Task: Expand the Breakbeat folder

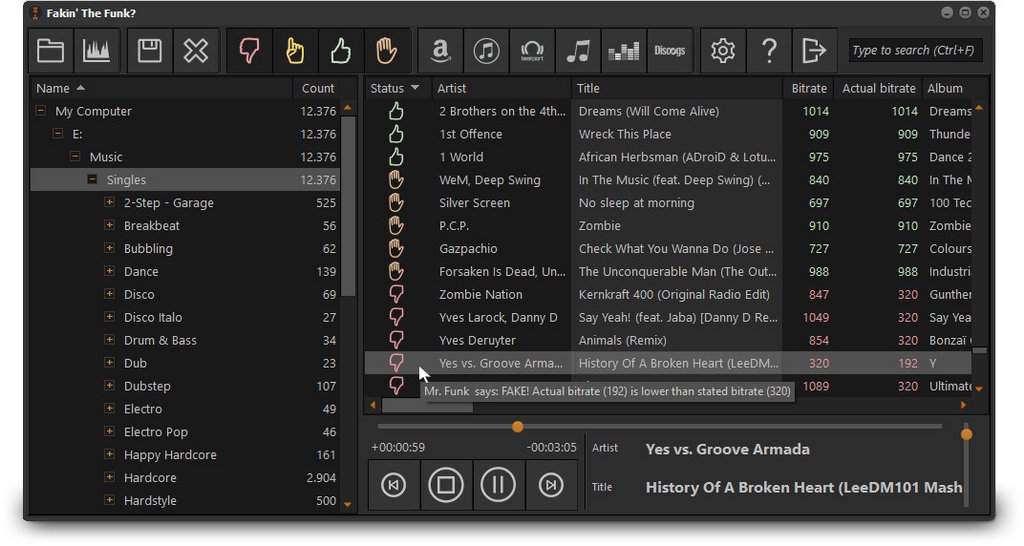Action: 110,225
